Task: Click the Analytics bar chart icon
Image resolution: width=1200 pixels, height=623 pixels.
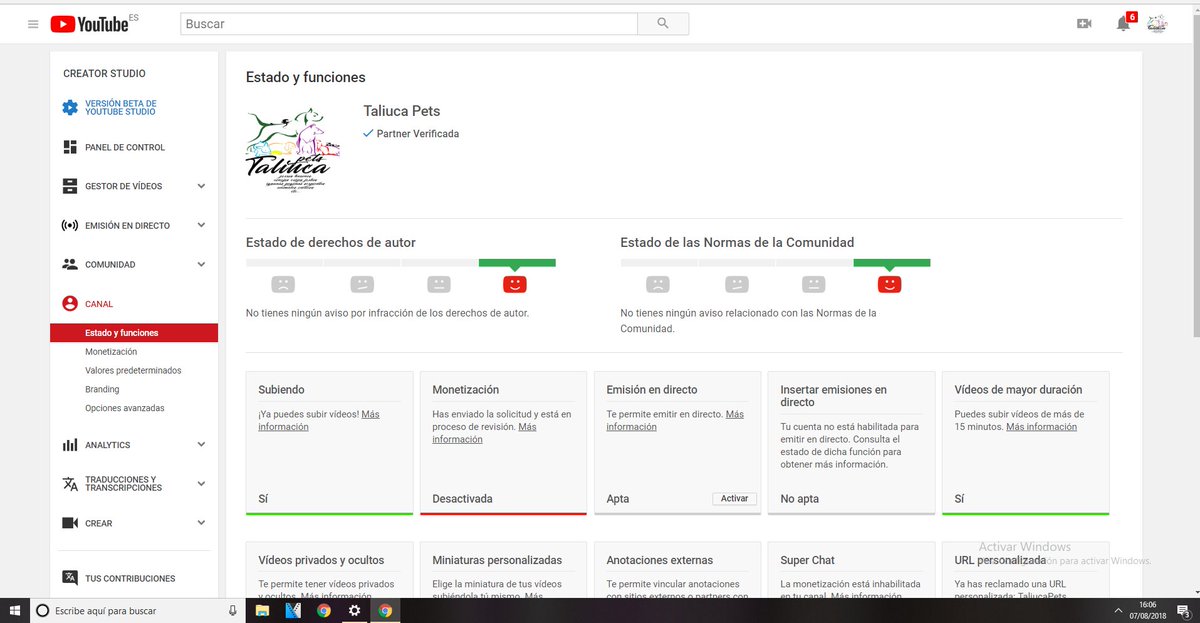Action: (70, 445)
